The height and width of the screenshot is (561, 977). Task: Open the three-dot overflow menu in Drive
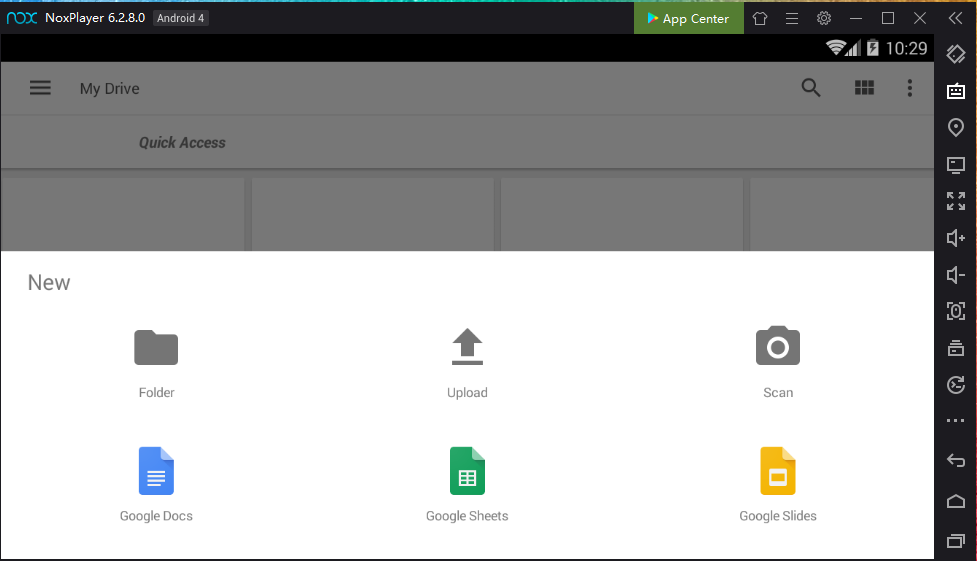tap(910, 88)
